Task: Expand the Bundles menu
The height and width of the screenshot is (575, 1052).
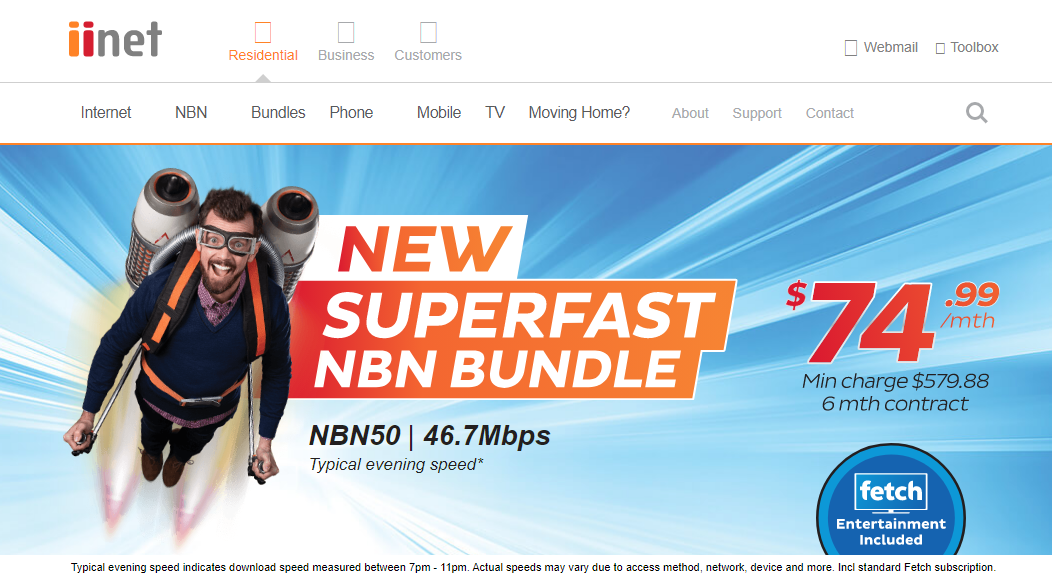Action: (278, 113)
